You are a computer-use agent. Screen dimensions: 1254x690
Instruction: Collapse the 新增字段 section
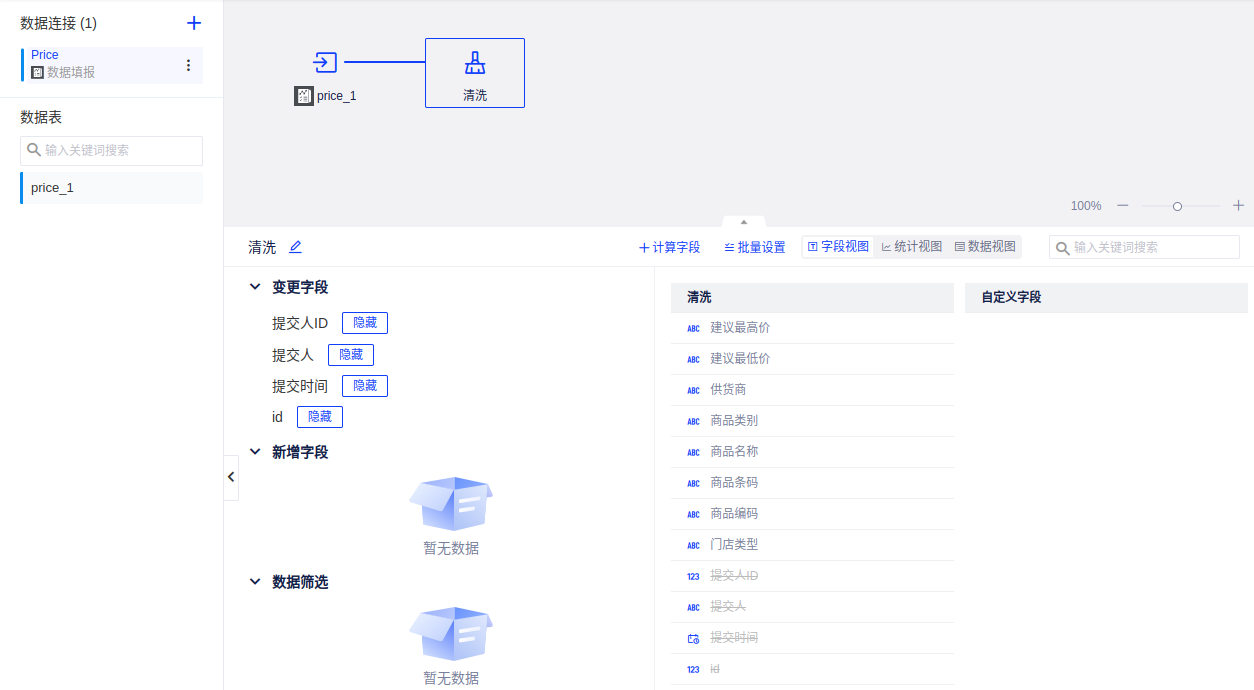(255, 452)
